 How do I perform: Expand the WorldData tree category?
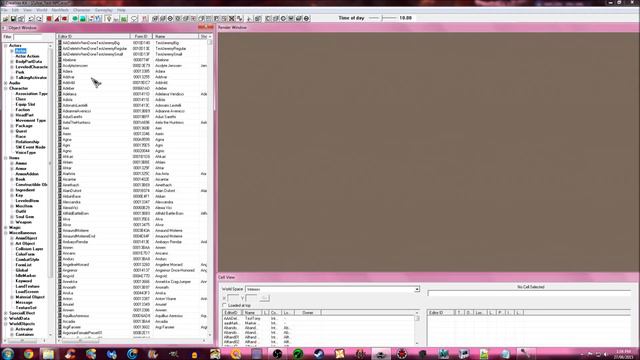point(6,318)
